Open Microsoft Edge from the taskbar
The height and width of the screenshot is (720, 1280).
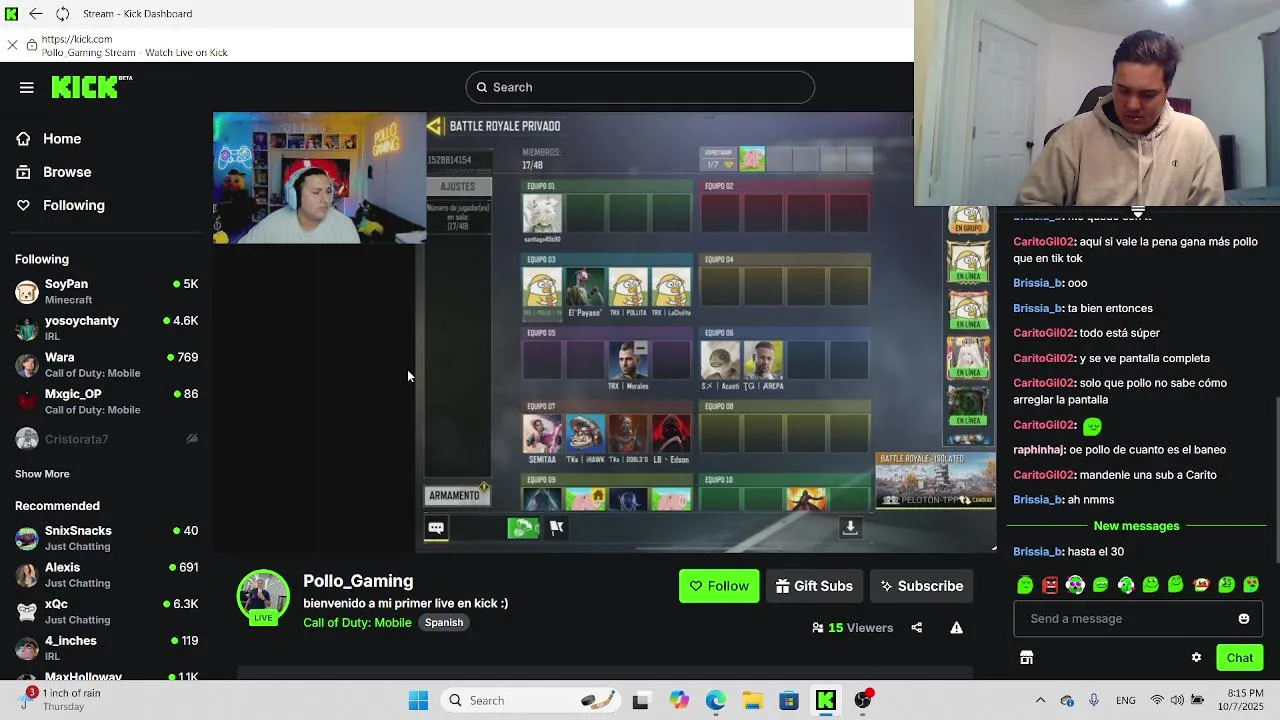click(x=715, y=701)
